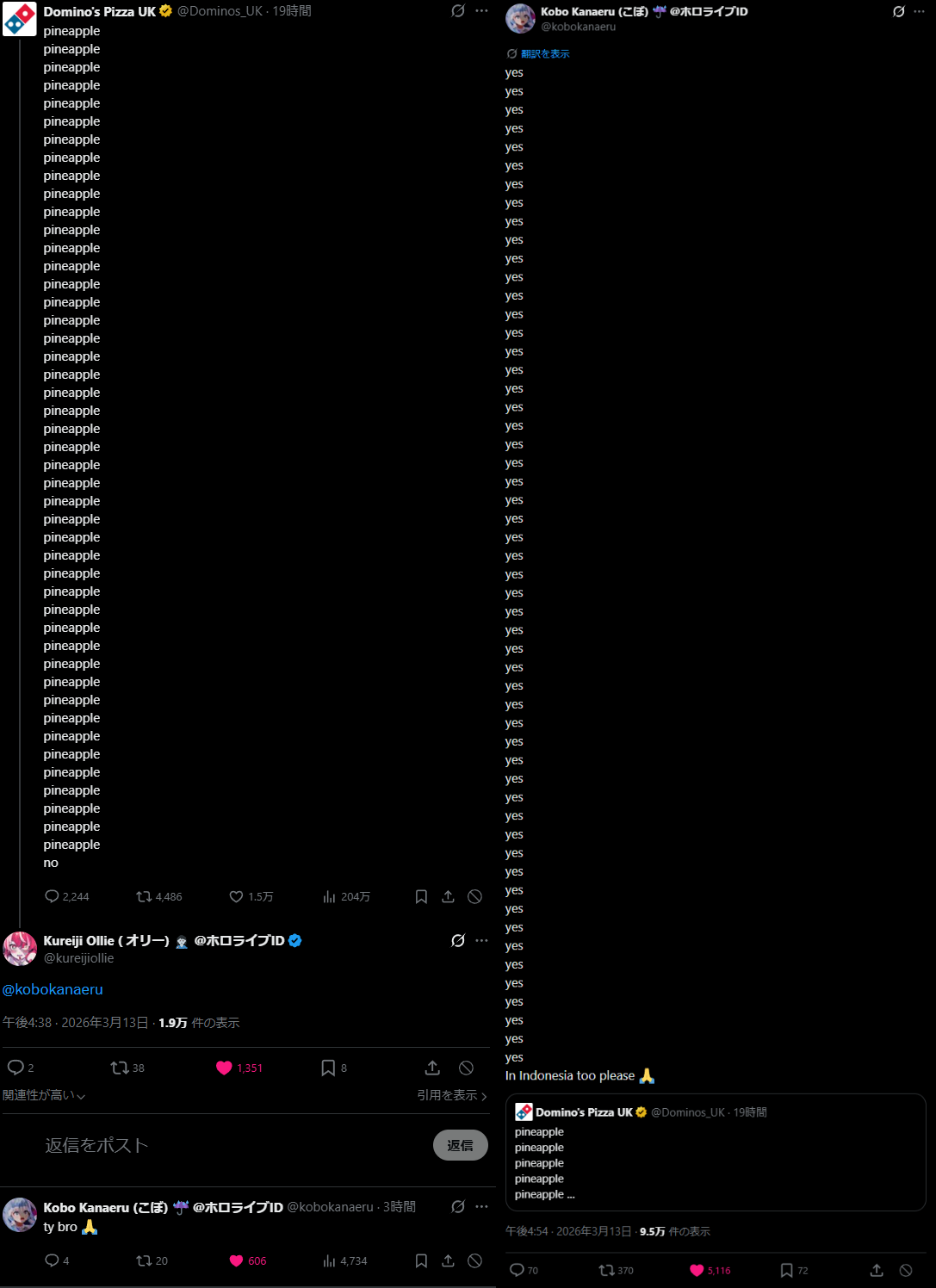Open the 関連性が高い sort dropdown

click(x=44, y=1095)
